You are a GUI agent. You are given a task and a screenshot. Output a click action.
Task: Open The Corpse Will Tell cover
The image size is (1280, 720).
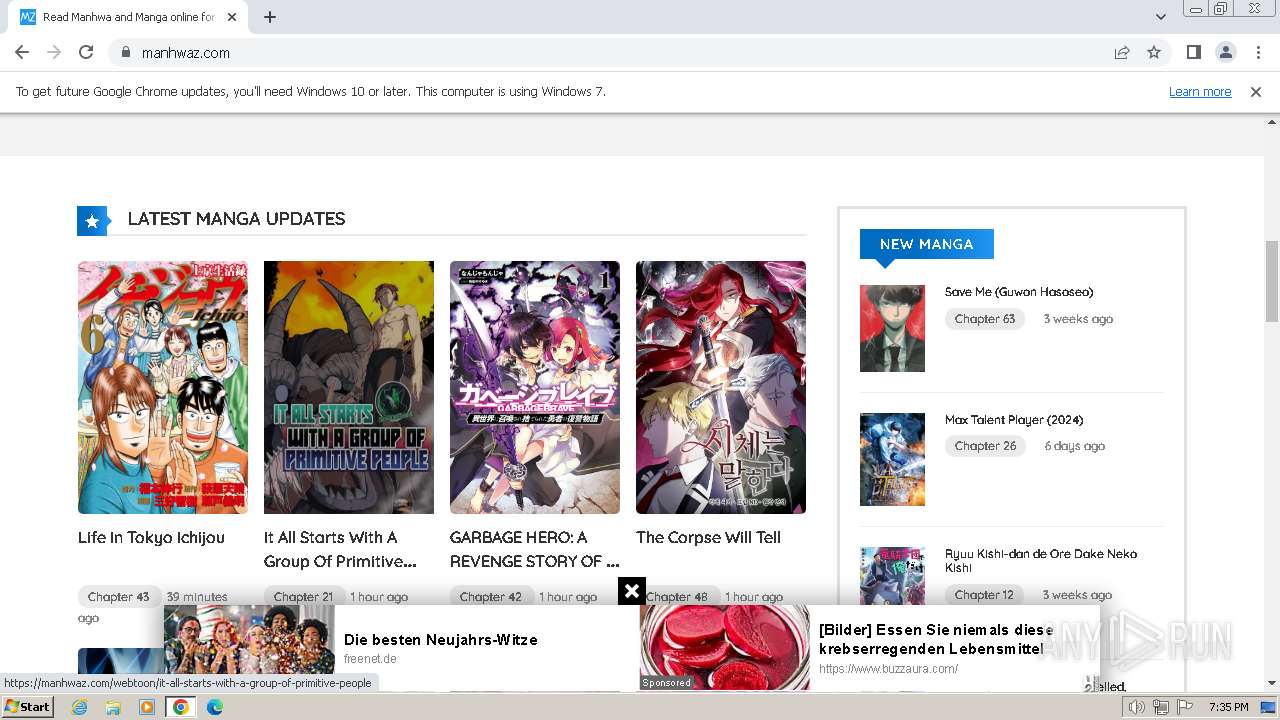[721, 387]
